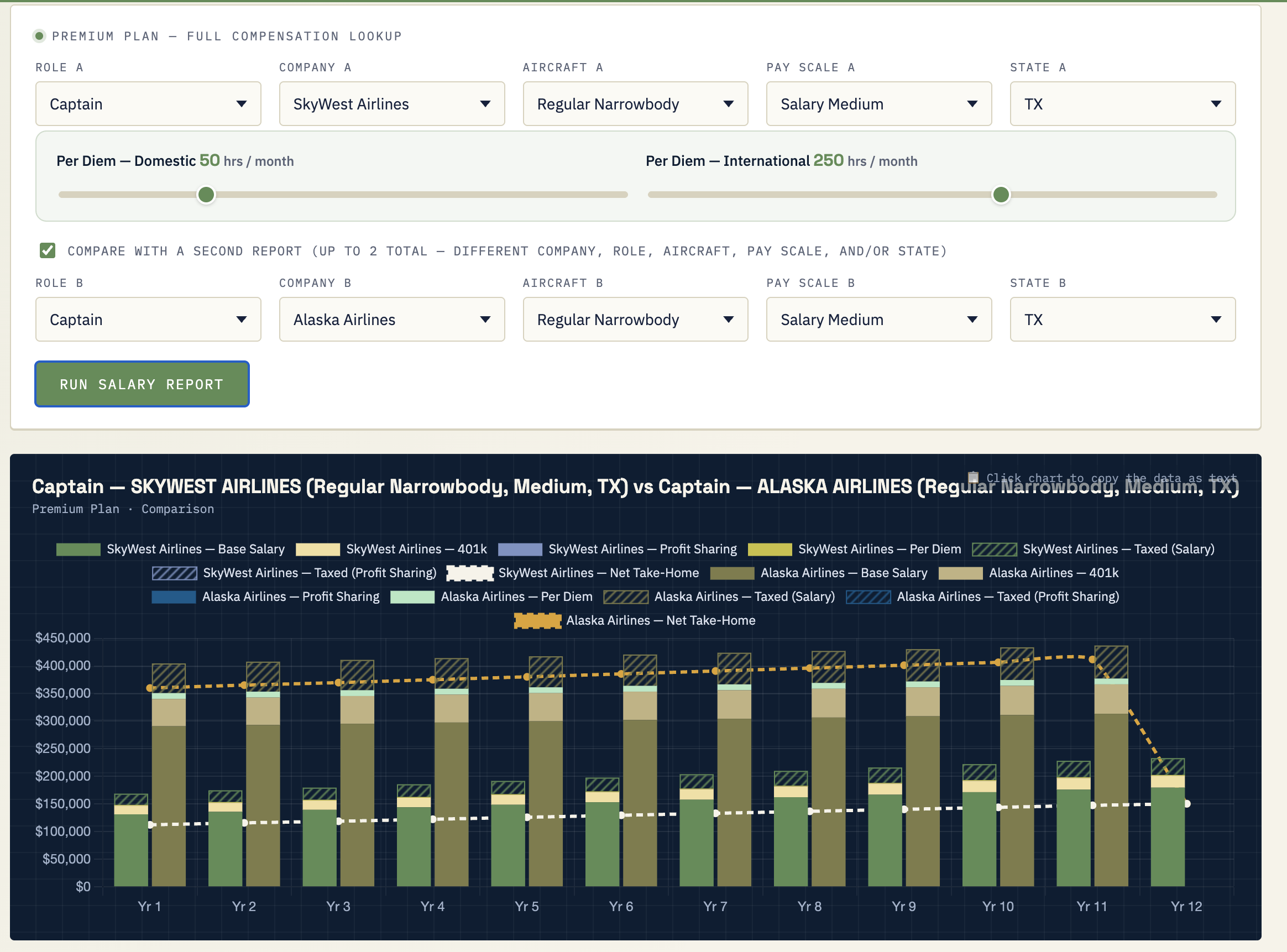Click the Yr 12 axis label
The width and height of the screenshot is (1287, 952).
[1186, 906]
